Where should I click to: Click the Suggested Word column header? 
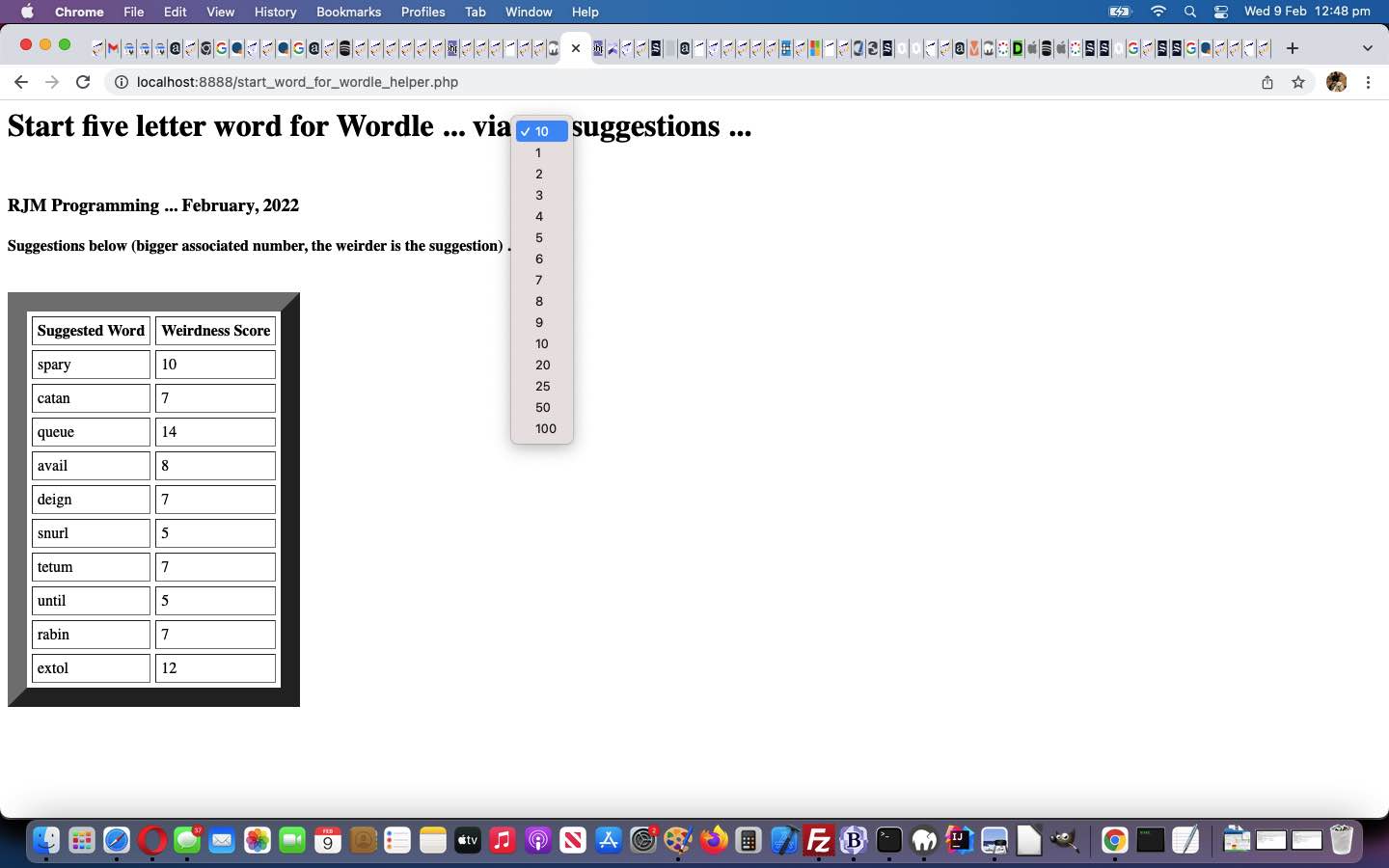(x=91, y=331)
